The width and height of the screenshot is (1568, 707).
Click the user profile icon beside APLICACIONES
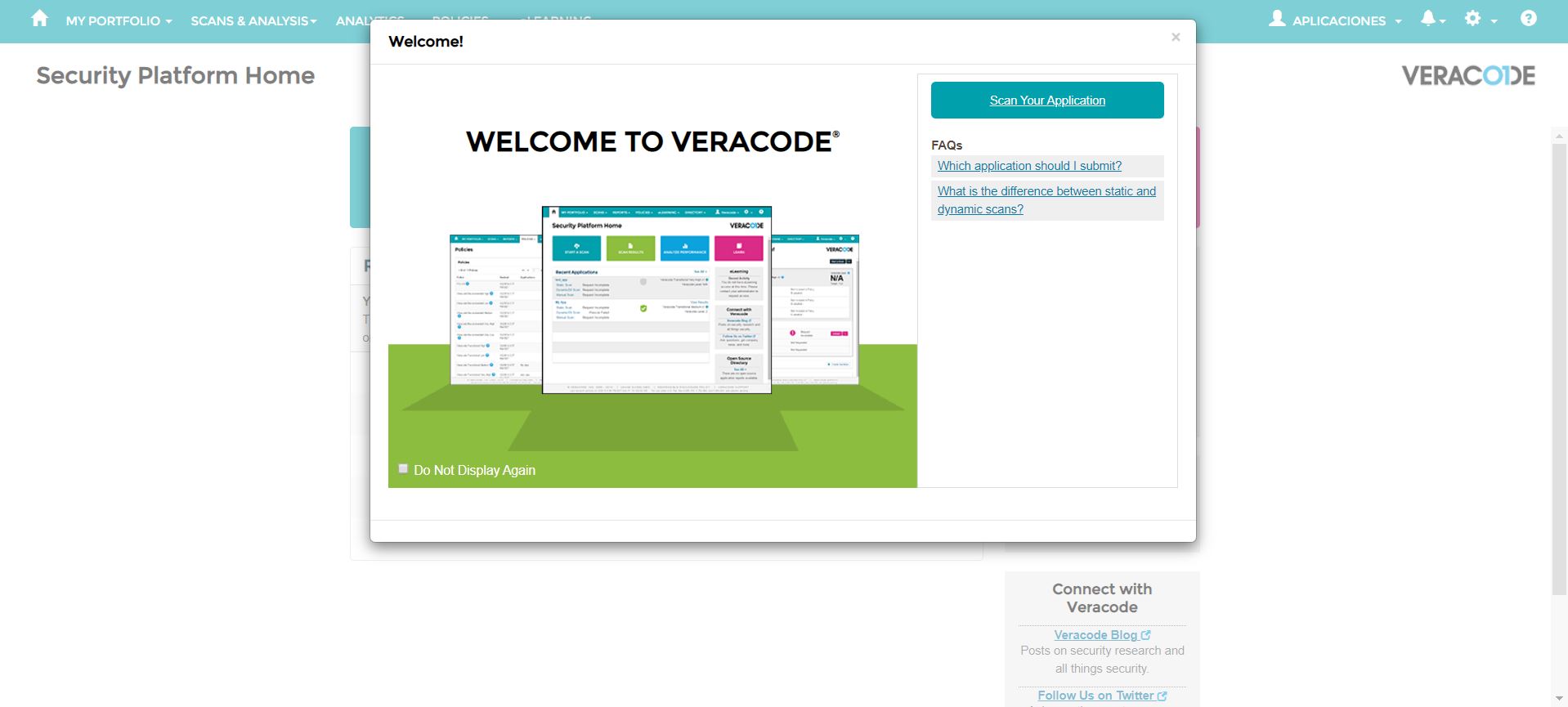1277,18
